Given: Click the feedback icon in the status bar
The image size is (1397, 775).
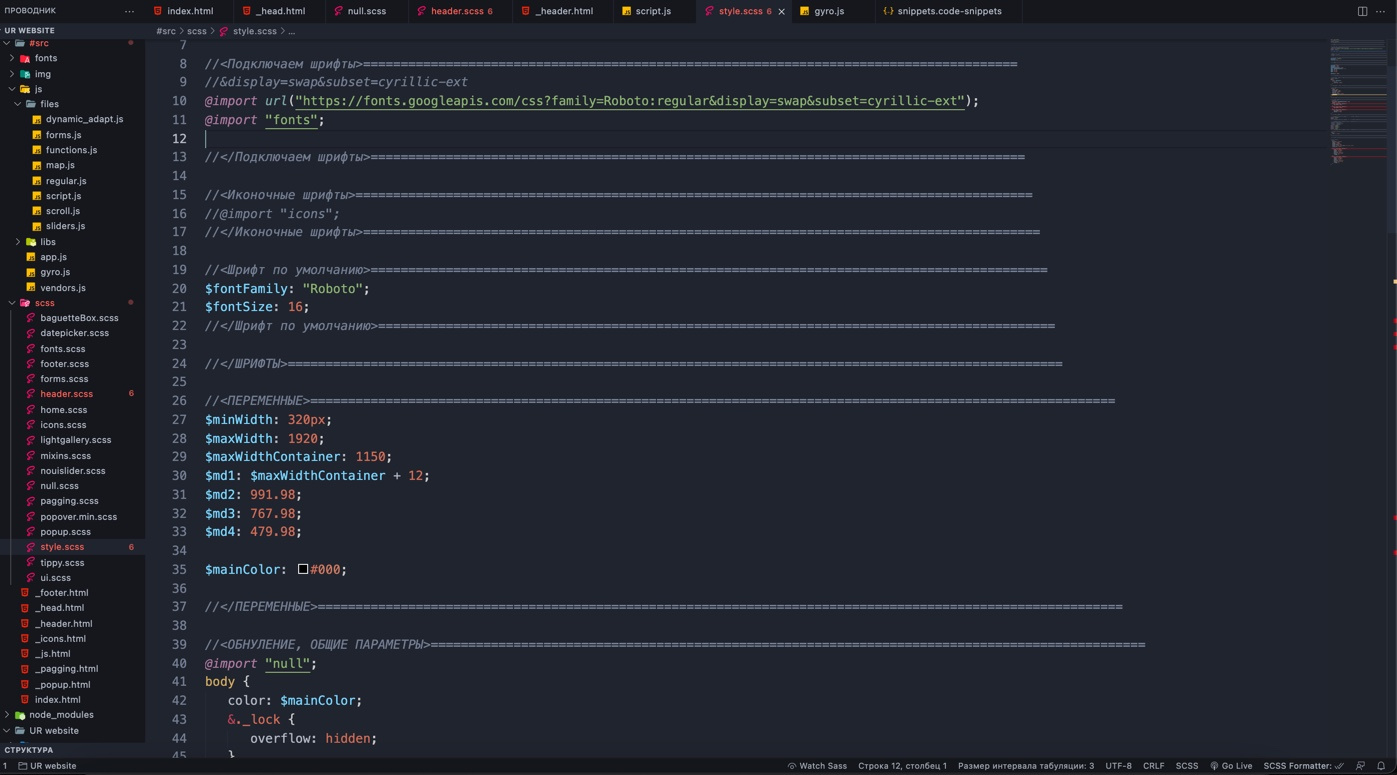Looking at the screenshot, I should pyautogui.click(x=1360, y=766).
